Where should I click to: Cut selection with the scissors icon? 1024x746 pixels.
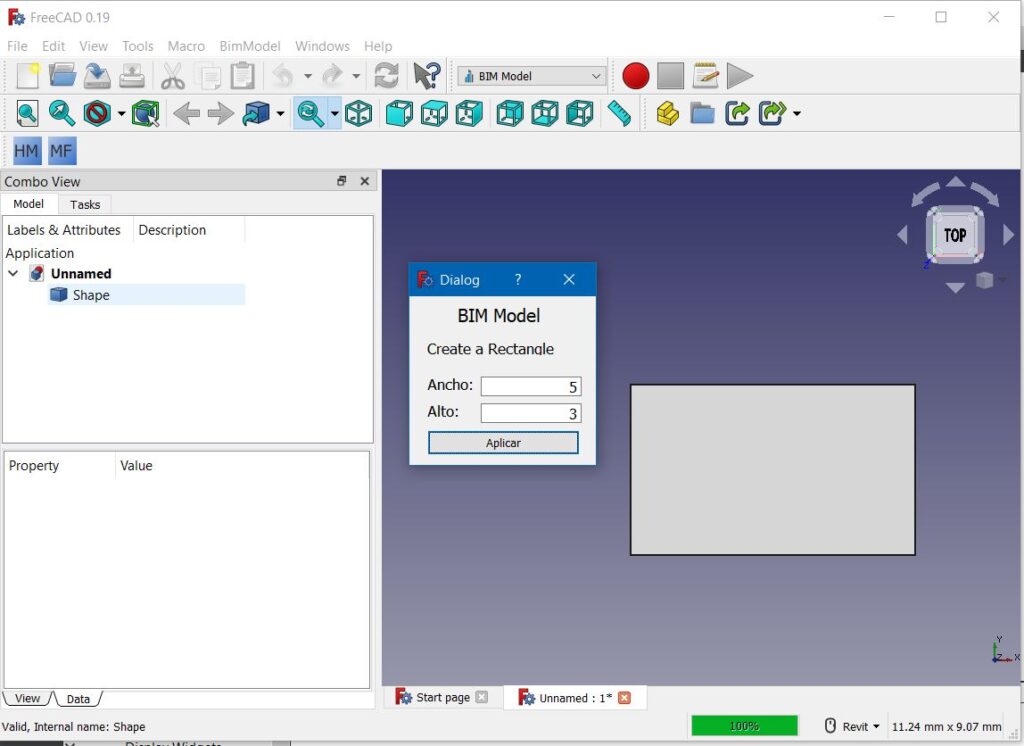coord(172,76)
